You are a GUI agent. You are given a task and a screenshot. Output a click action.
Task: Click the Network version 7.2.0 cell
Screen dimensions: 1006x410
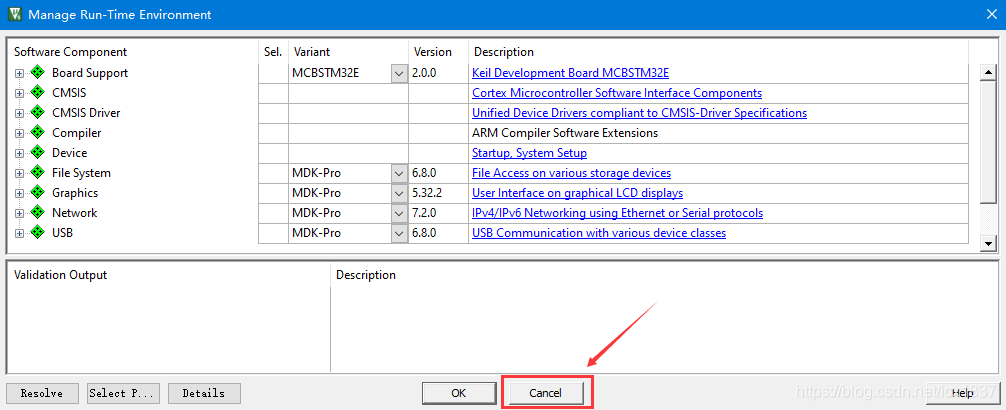pos(438,213)
